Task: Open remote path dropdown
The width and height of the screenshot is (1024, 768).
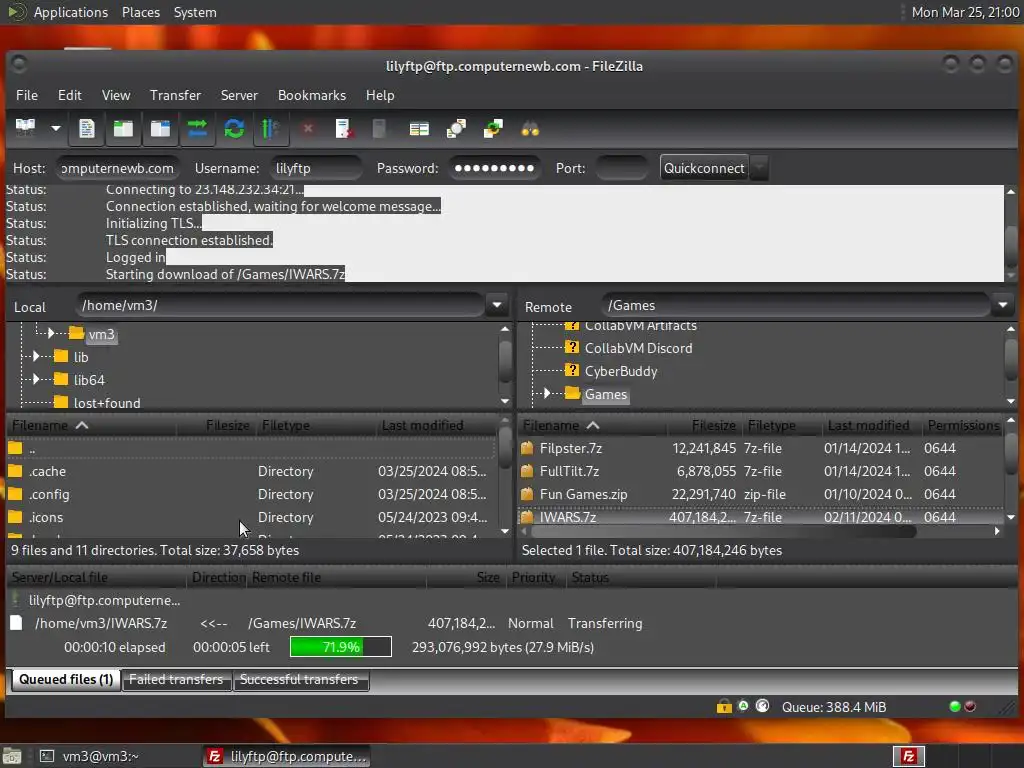Action: [1002, 305]
